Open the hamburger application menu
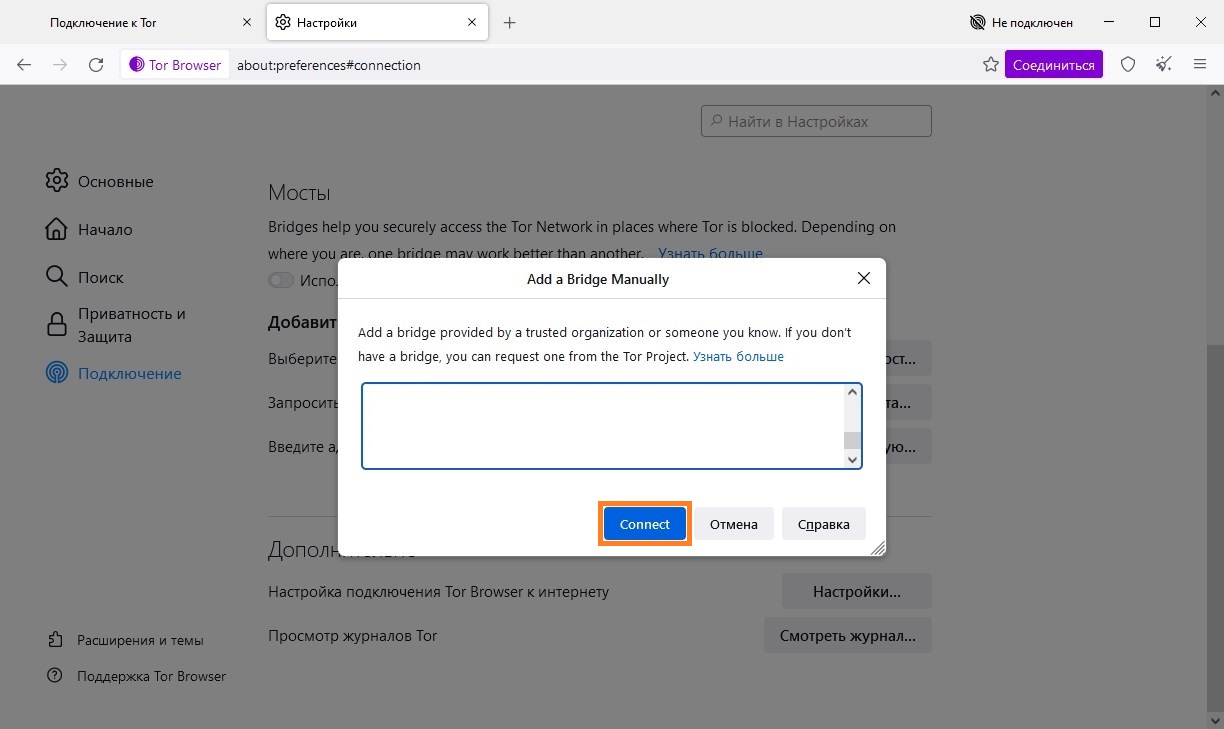Viewport: 1224px width, 729px height. 1200,65
